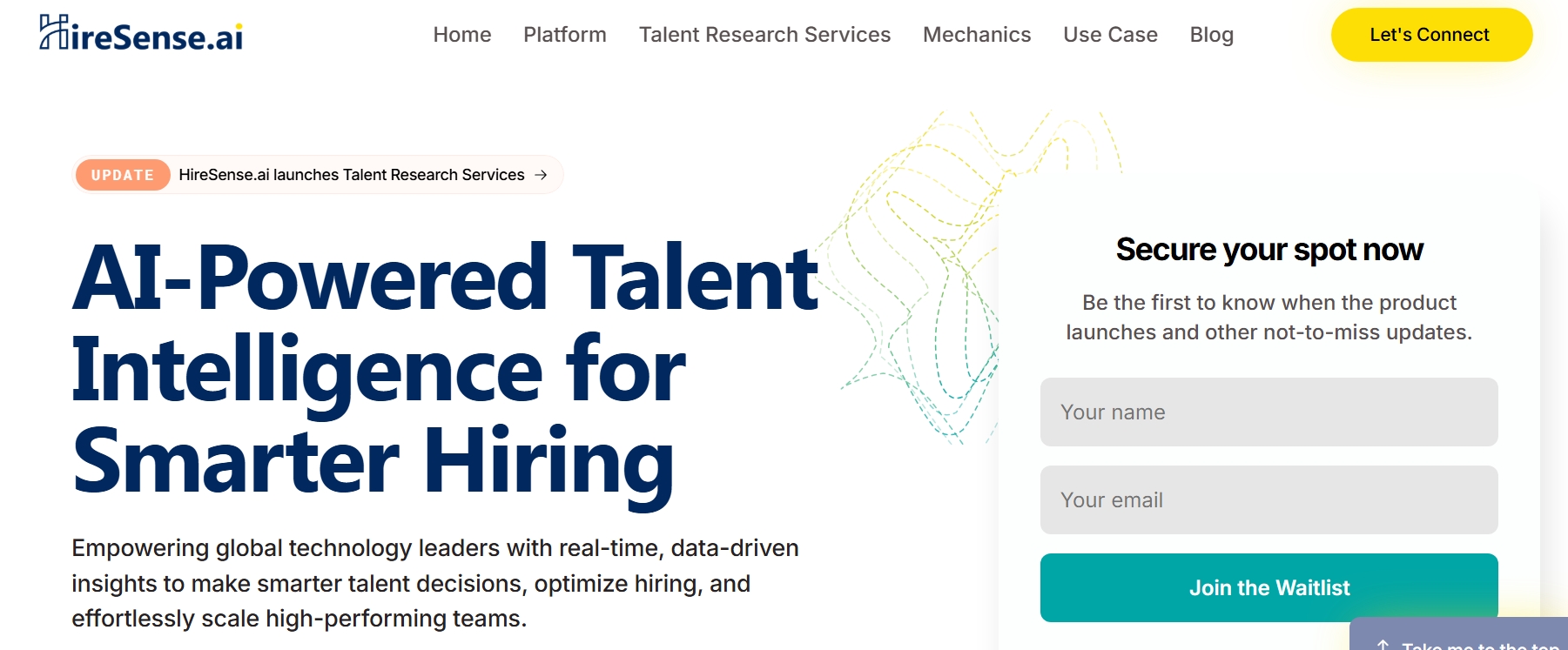The image size is (1568, 650).
Task: Open the Home menu item
Action: tap(462, 35)
